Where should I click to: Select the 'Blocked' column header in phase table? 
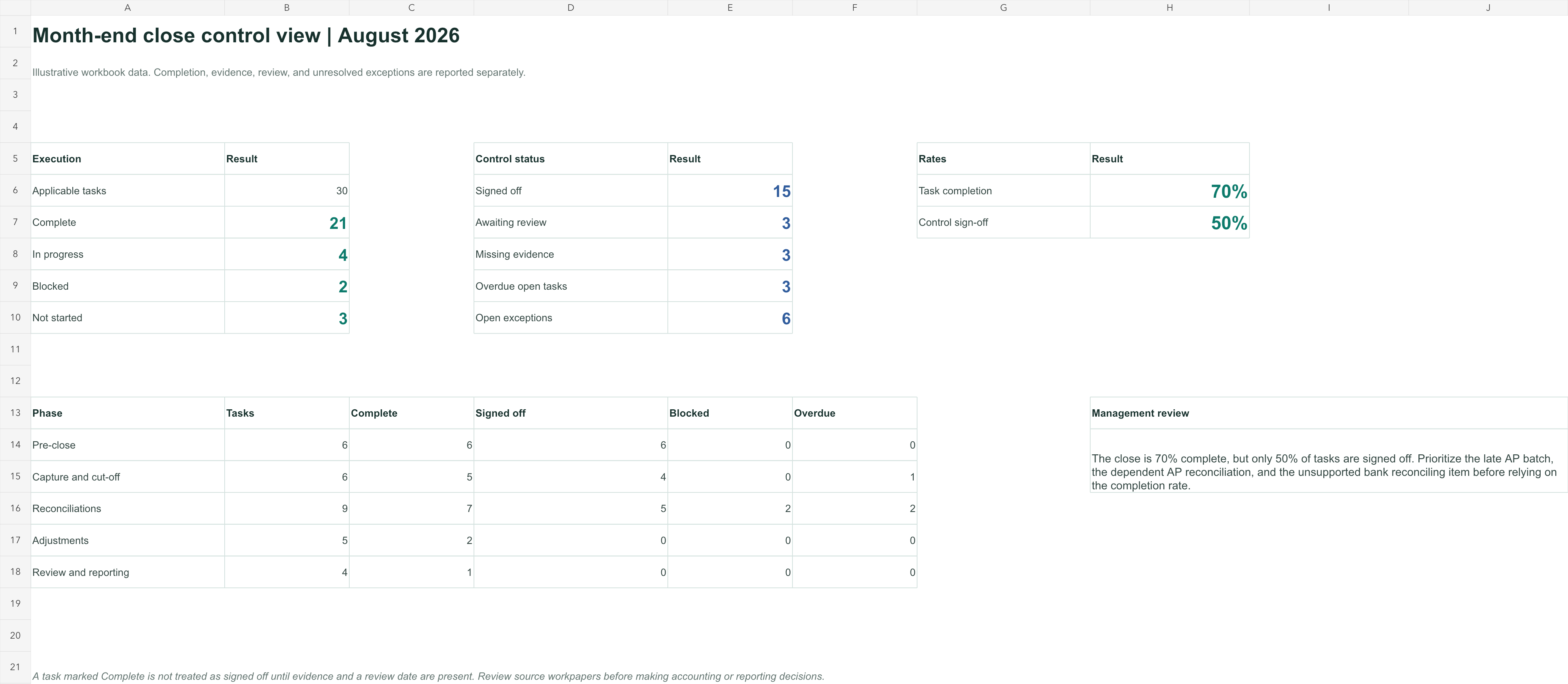pos(730,413)
